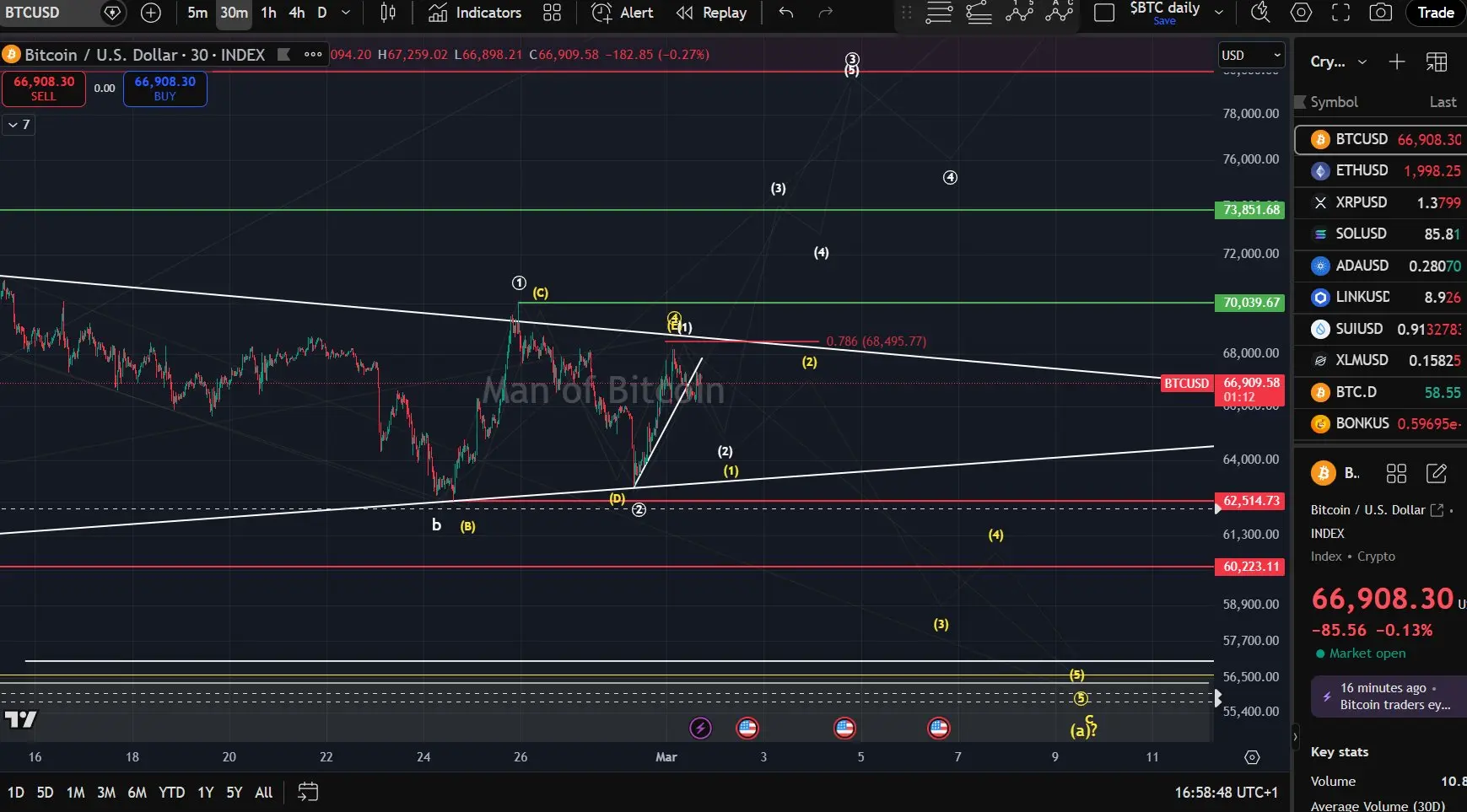The width and height of the screenshot is (1467, 812).
Task: Open Bitcoin / U.S. Dollar external link
Action: tap(1437, 510)
